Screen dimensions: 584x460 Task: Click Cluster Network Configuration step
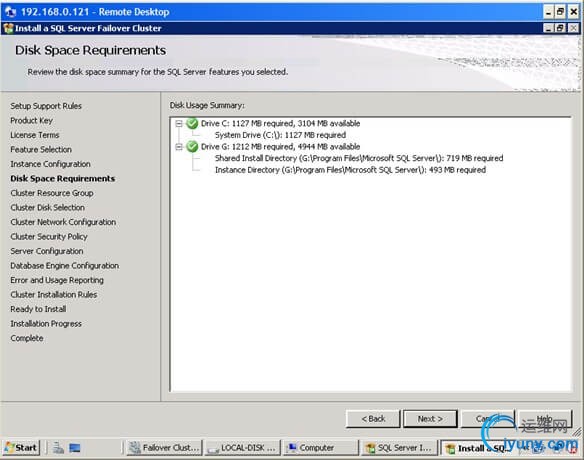click(63, 222)
